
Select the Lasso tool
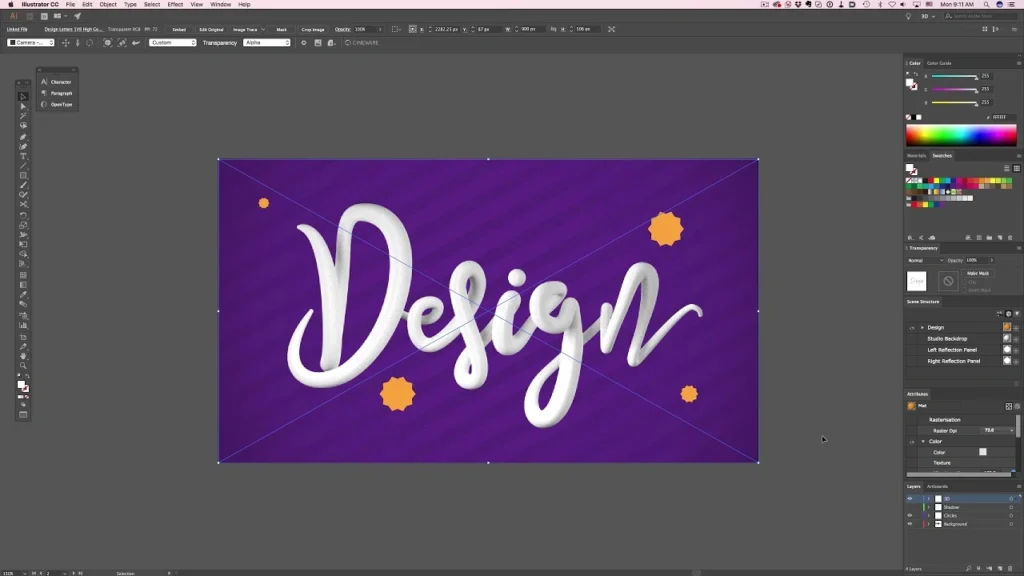click(23, 125)
